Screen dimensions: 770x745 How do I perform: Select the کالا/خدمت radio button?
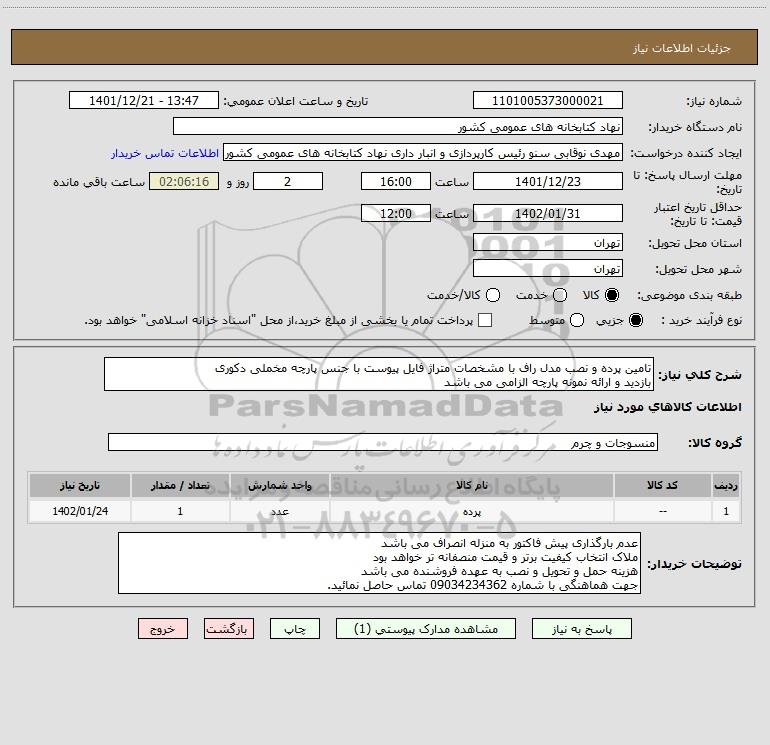493,295
